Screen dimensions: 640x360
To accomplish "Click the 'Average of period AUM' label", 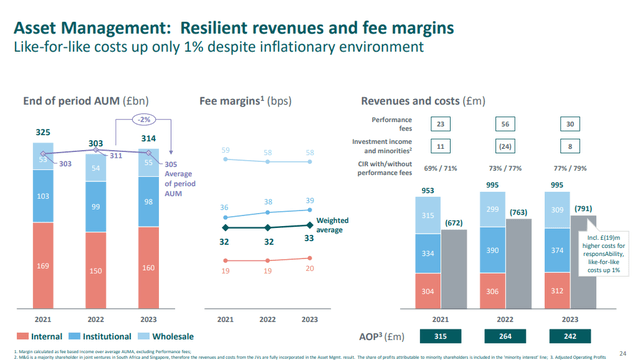I will pos(180,184).
